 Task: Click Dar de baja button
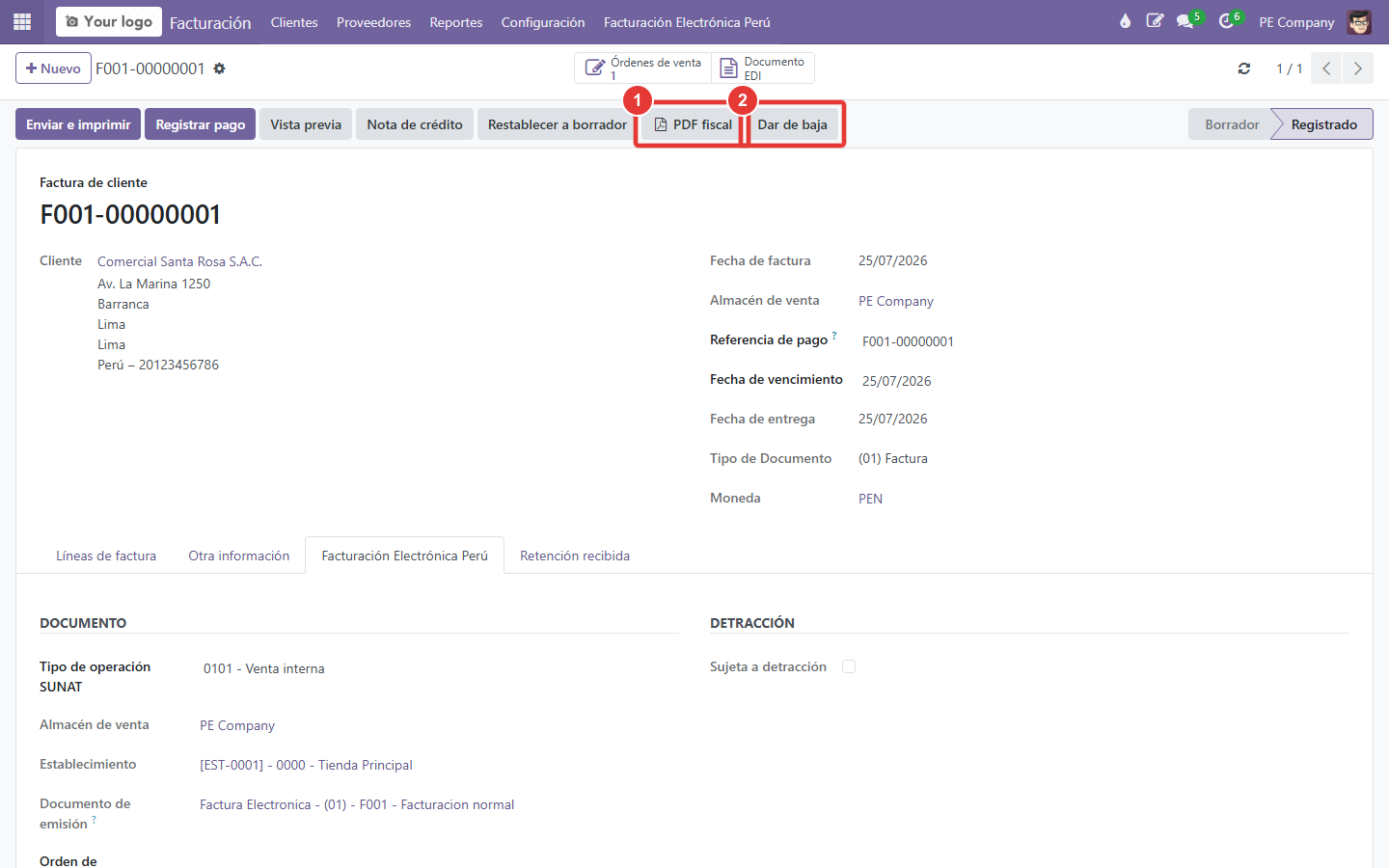pos(793,124)
